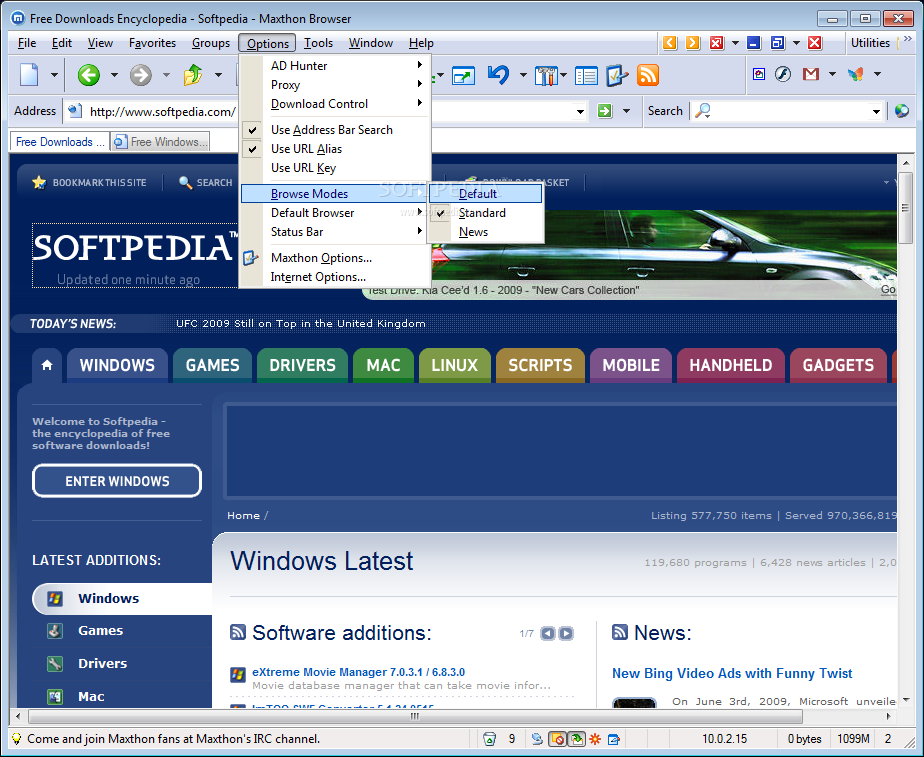The image size is (924, 757).
Task: Open the Undo dropdown arrow
Action: 523,75
